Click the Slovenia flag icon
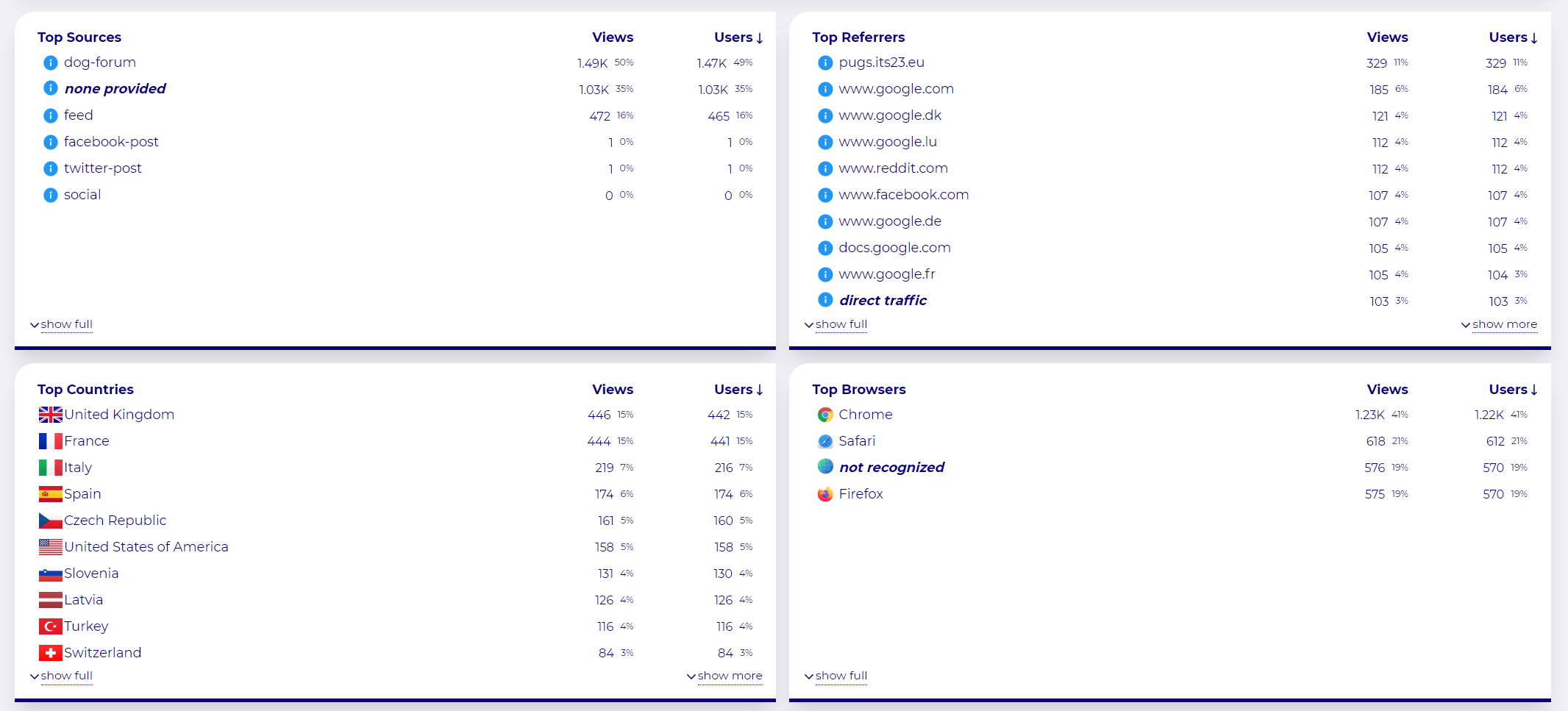The height and width of the screenshot is (711, 1568). (x=51, y=574)
